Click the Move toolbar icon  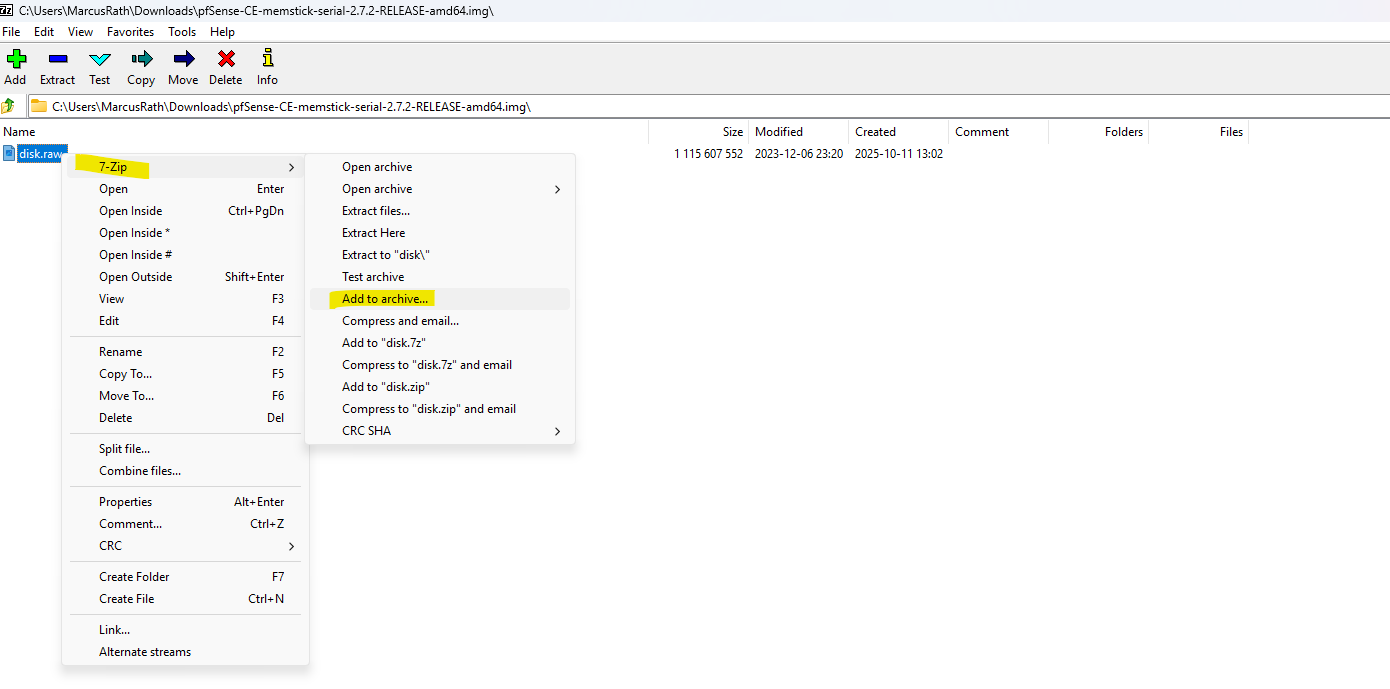coord(183,59)
